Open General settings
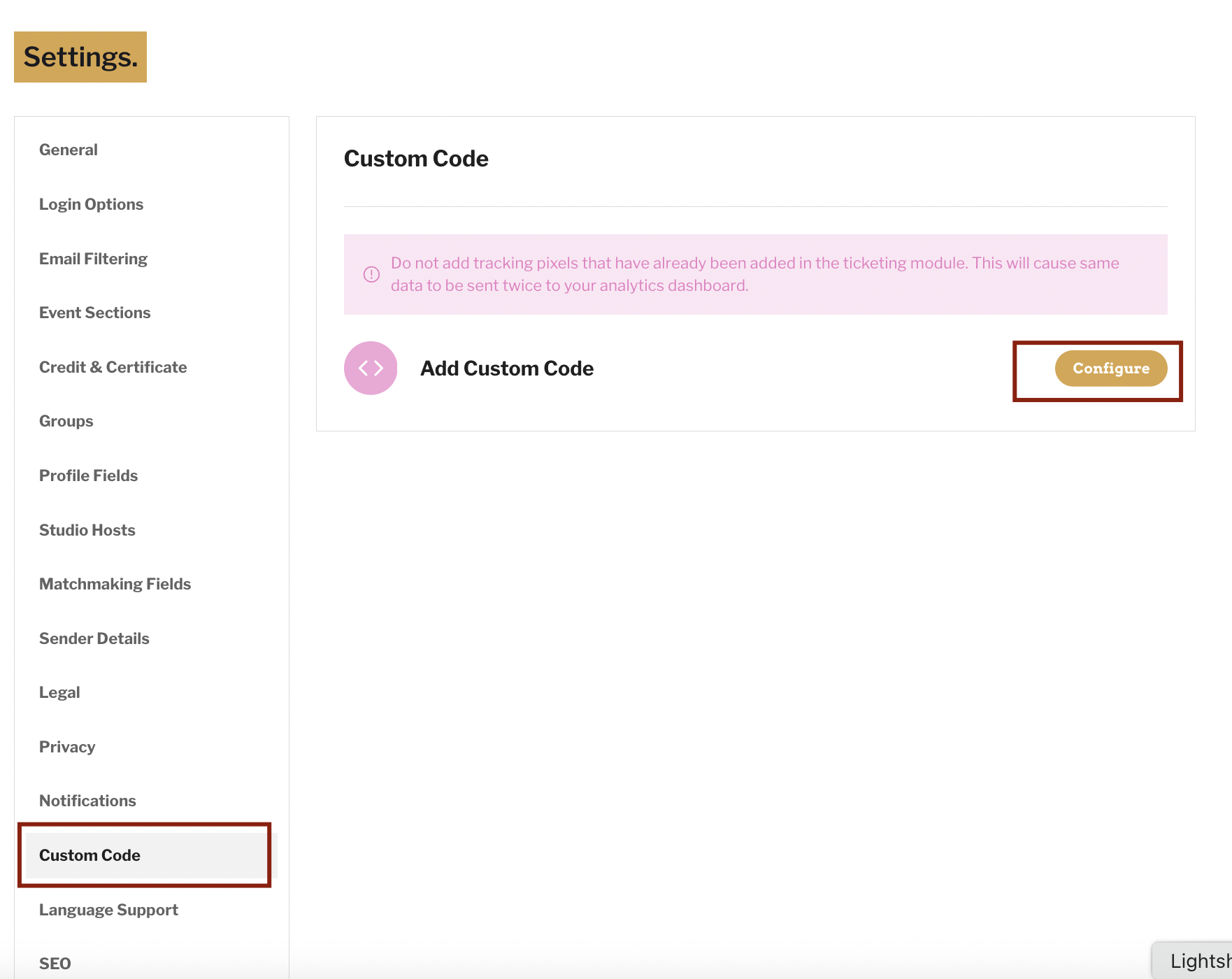Image resolution: width=1232 pixels, height=979 pixels. tap(69, 150)
